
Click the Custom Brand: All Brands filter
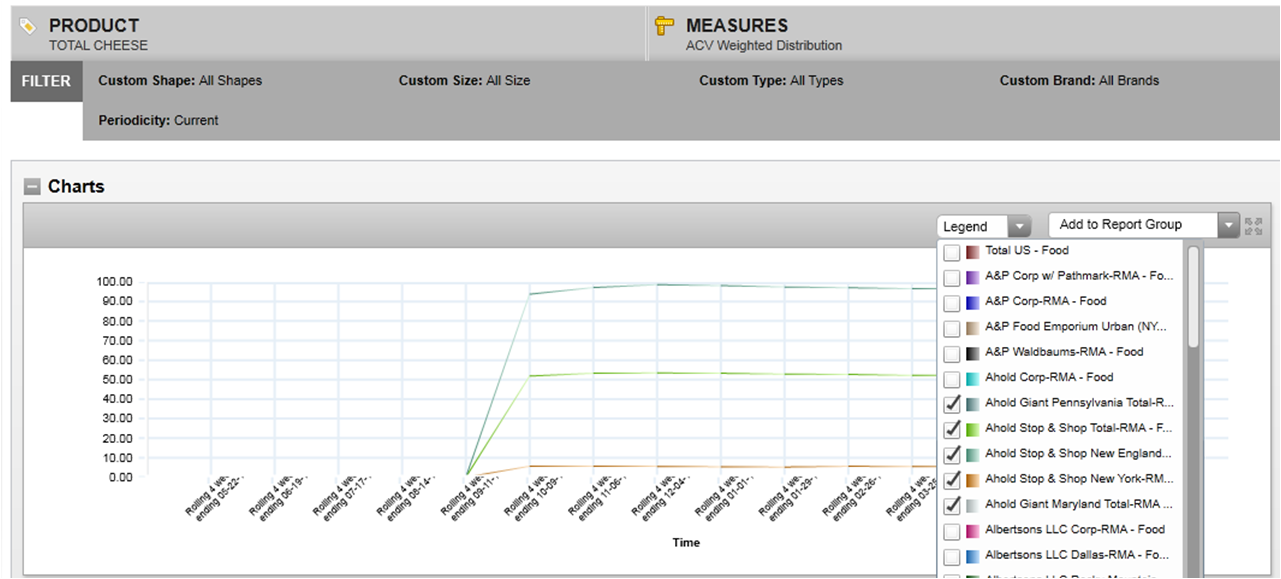pyautogui.click(x=1079, y=81)
